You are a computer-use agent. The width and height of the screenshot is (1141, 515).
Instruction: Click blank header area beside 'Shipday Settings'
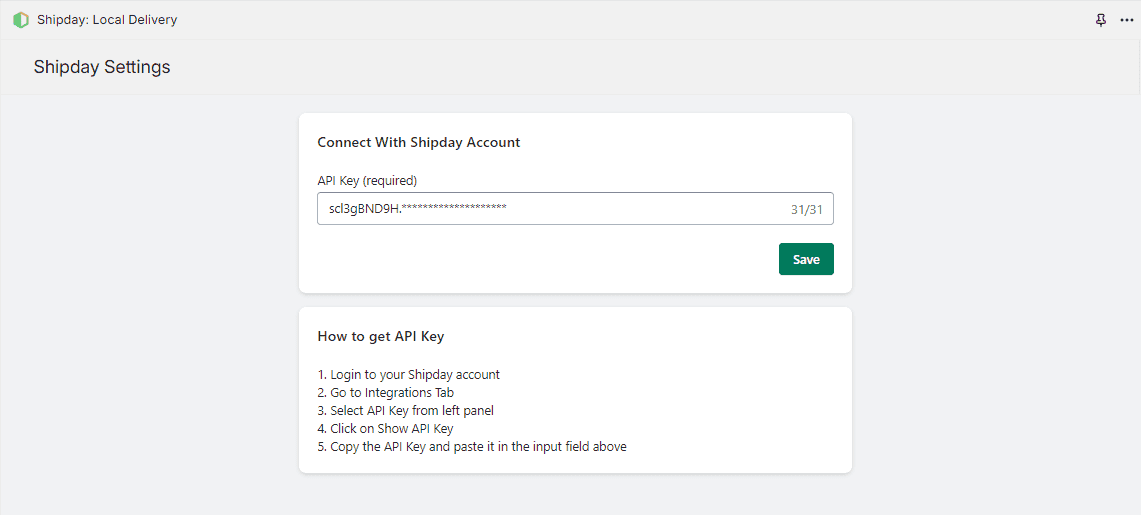pyautogui.click(x=600, y=67)
